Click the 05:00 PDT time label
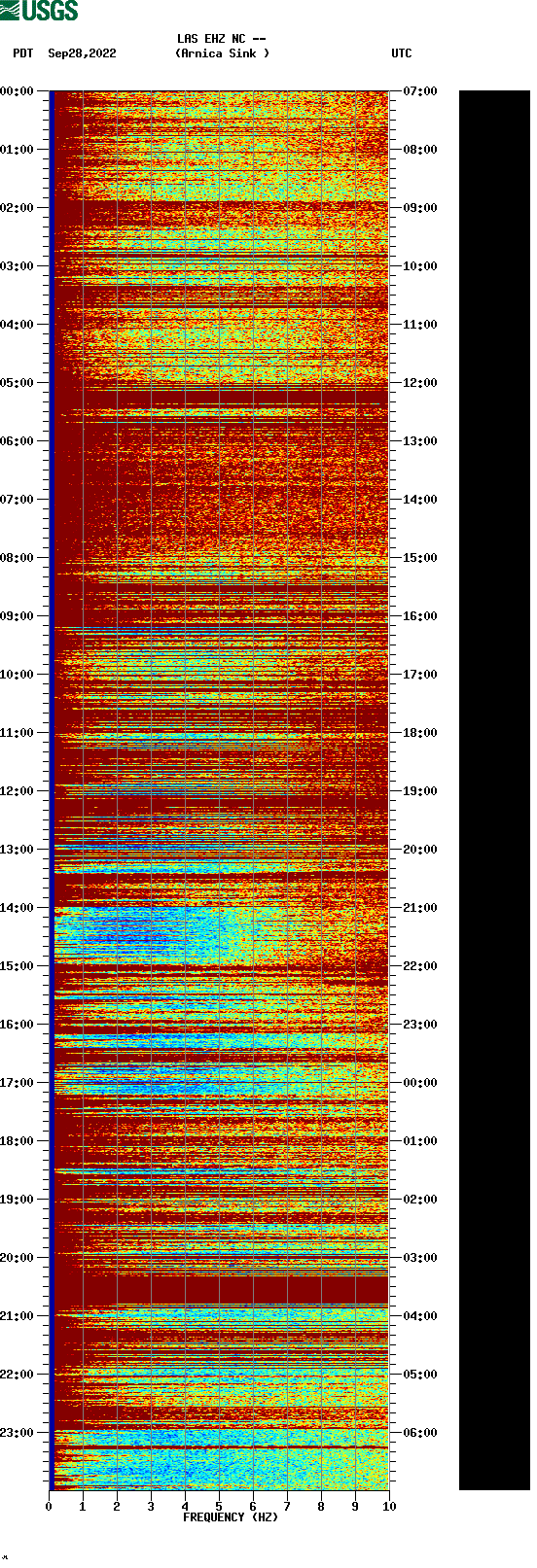Viewport: 537px width, 1568px height. click(x=17, y=383)
